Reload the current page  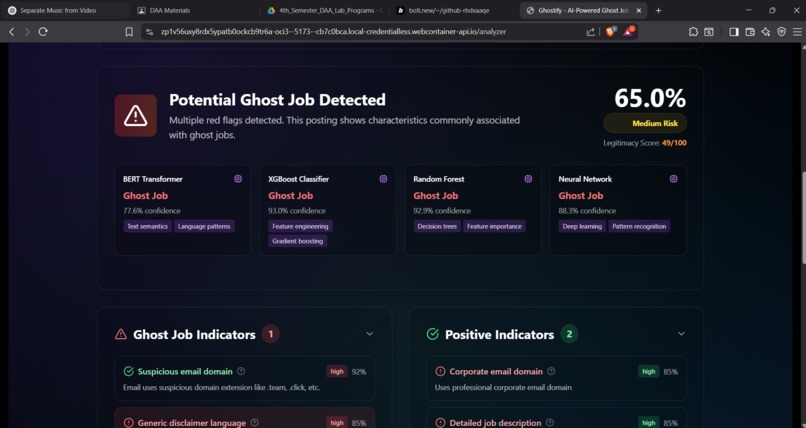coord(43,32)
